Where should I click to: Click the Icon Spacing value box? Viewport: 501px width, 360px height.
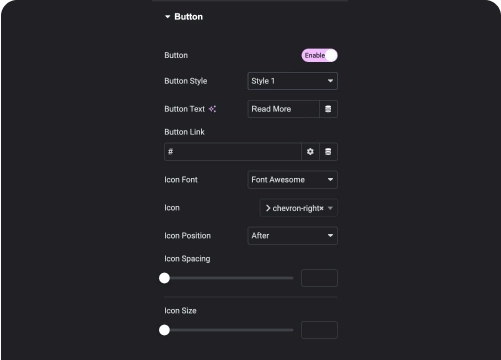pos(319,278)
